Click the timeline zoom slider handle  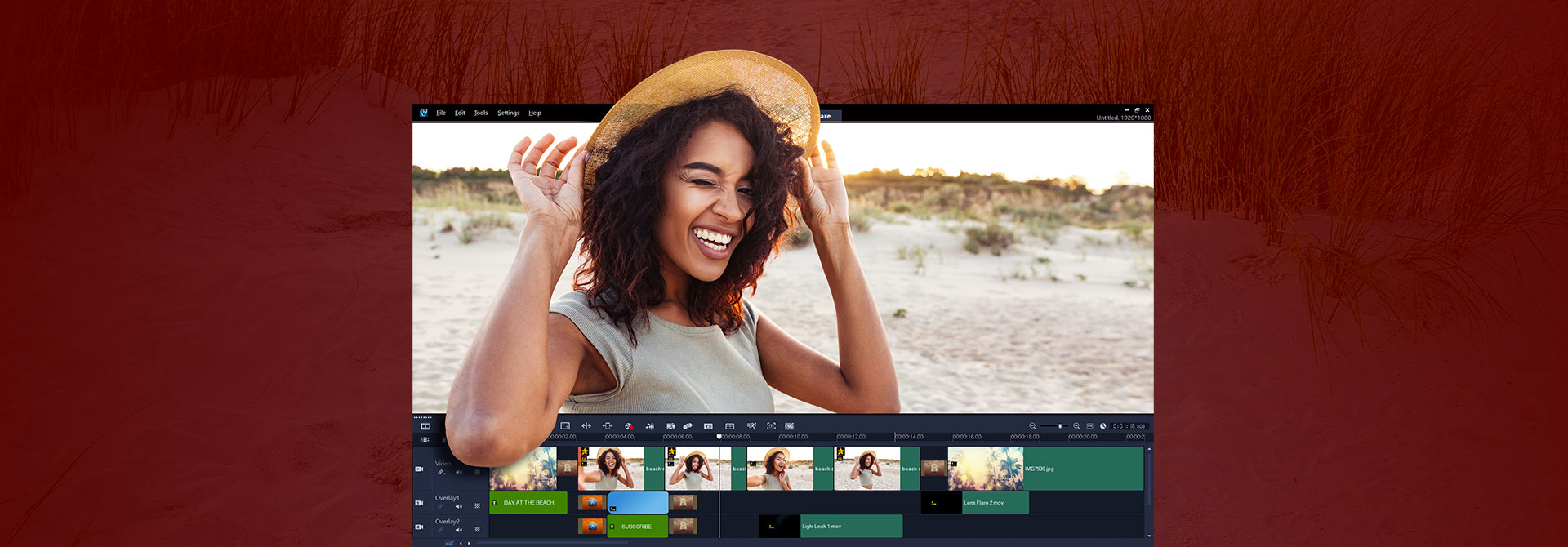(1060, 426)
